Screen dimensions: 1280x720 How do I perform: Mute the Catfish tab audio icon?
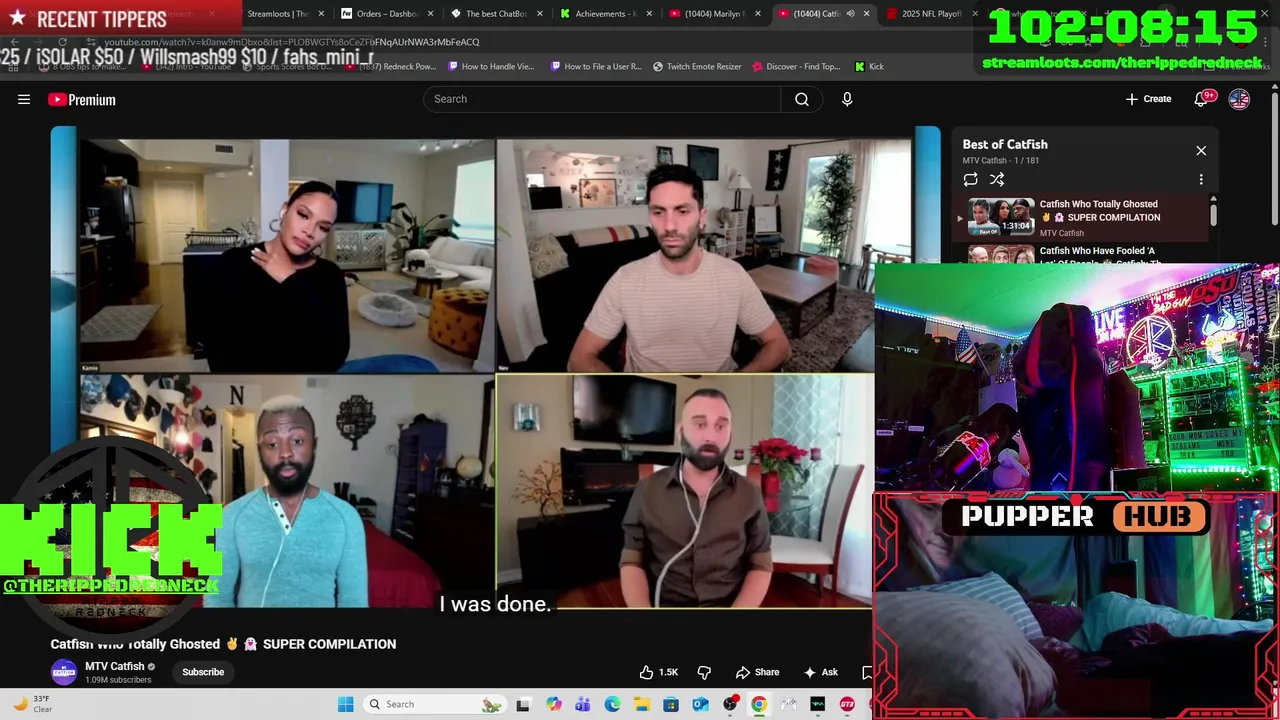(850, 14)
